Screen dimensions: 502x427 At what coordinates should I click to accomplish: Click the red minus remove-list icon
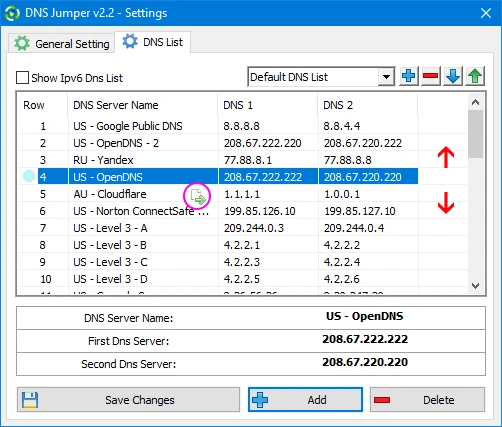[431, 77]
